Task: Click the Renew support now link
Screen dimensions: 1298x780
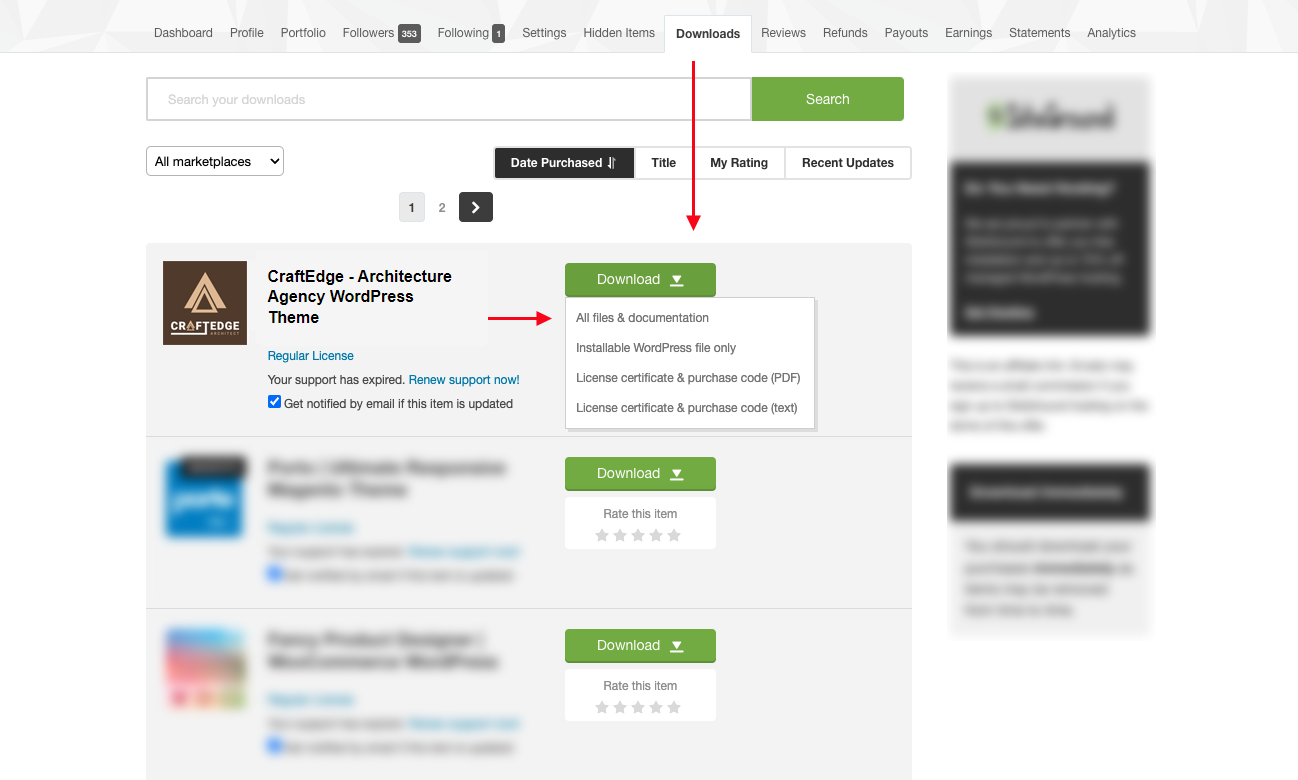Action: (464, 380)
